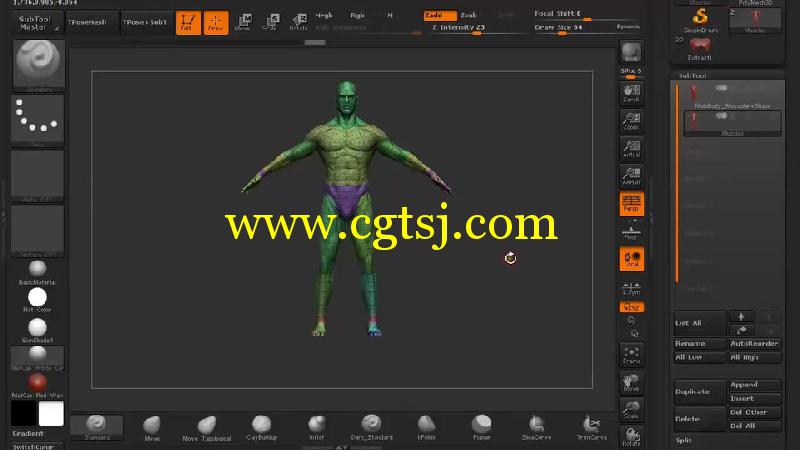Enable the Mrgb channel
The width and height of the screenshot is (800, 450).
323,15
